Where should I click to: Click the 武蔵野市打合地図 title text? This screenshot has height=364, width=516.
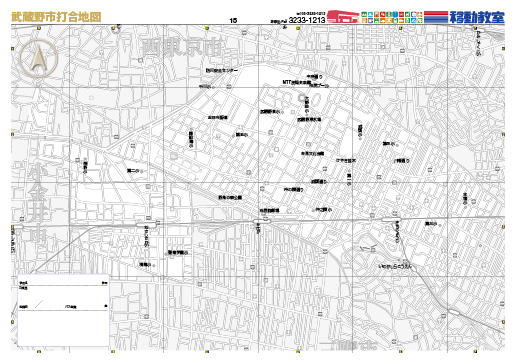[56, 17]
